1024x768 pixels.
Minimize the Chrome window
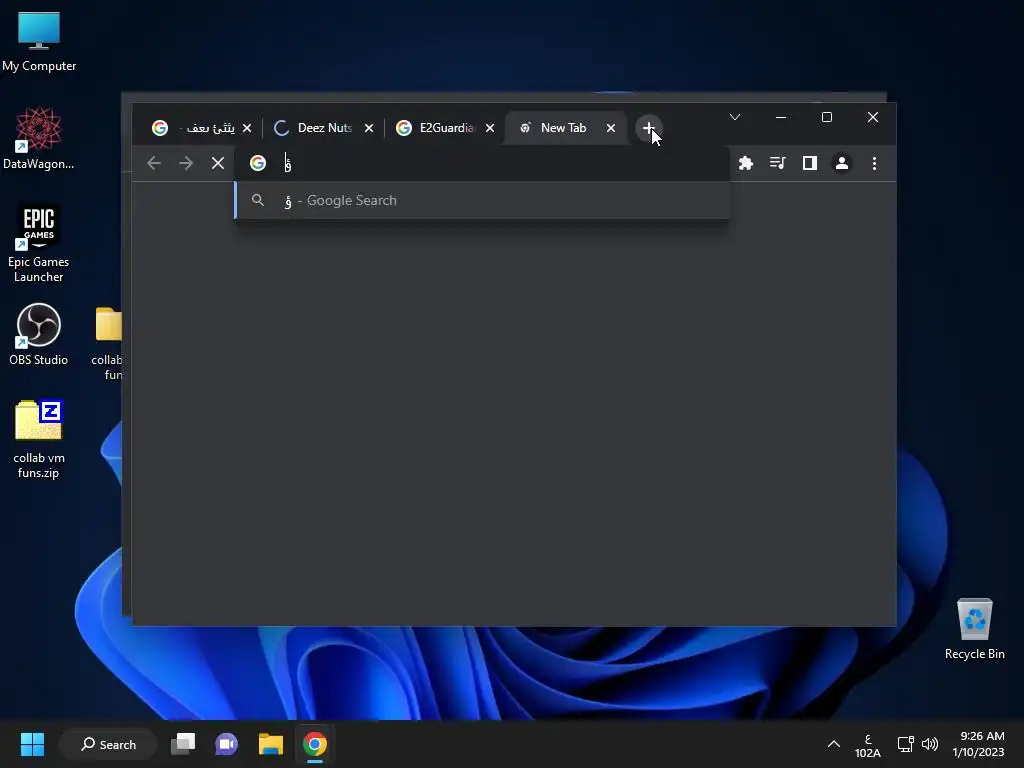click(781, 118)
